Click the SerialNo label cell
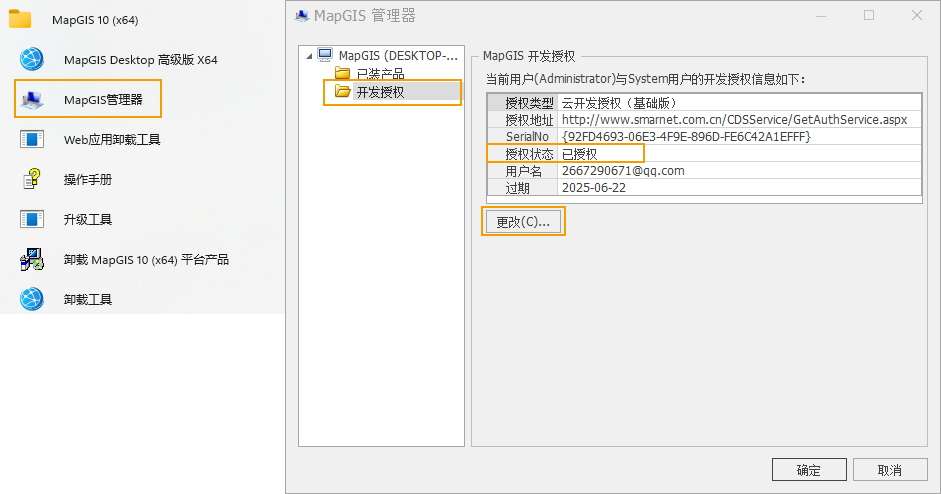The width and height of the screenshot is (941, 494). [x=522, y=136]
